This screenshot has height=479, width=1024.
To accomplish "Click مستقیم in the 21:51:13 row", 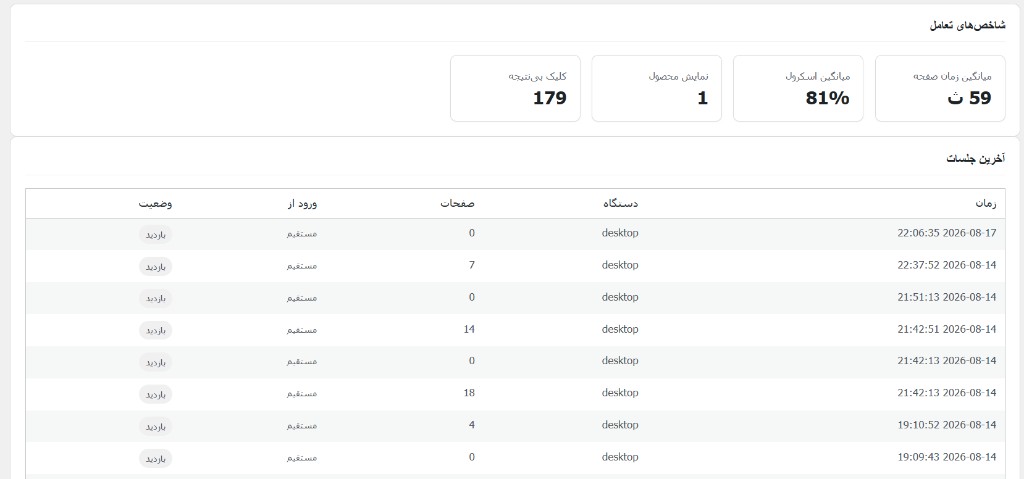I will click(x=302, y=298).
